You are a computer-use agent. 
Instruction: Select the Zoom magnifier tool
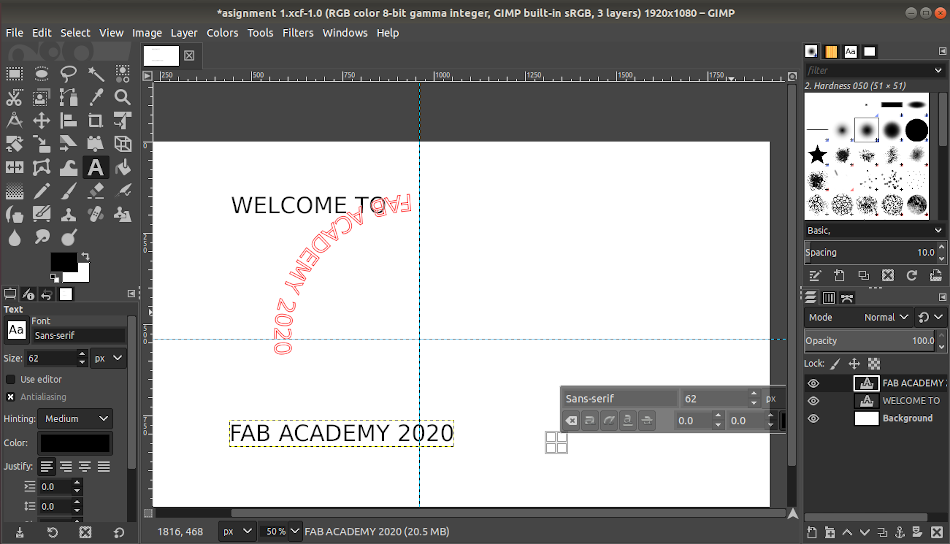122,98
